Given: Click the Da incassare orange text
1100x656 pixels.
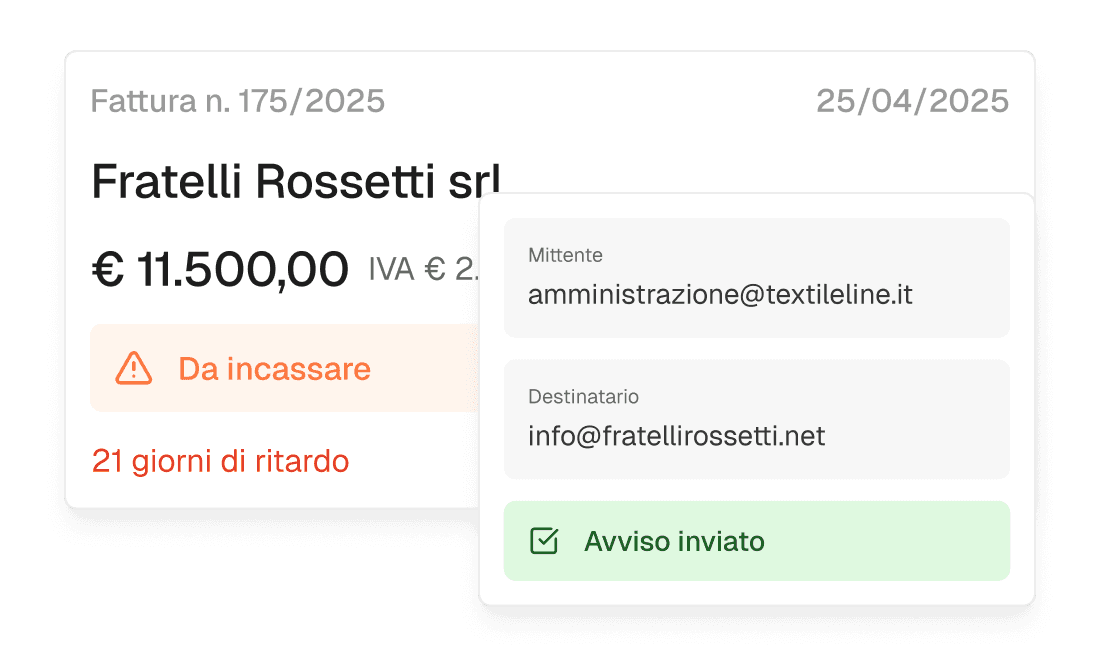Looking at the screenshot, I should 274,369.
